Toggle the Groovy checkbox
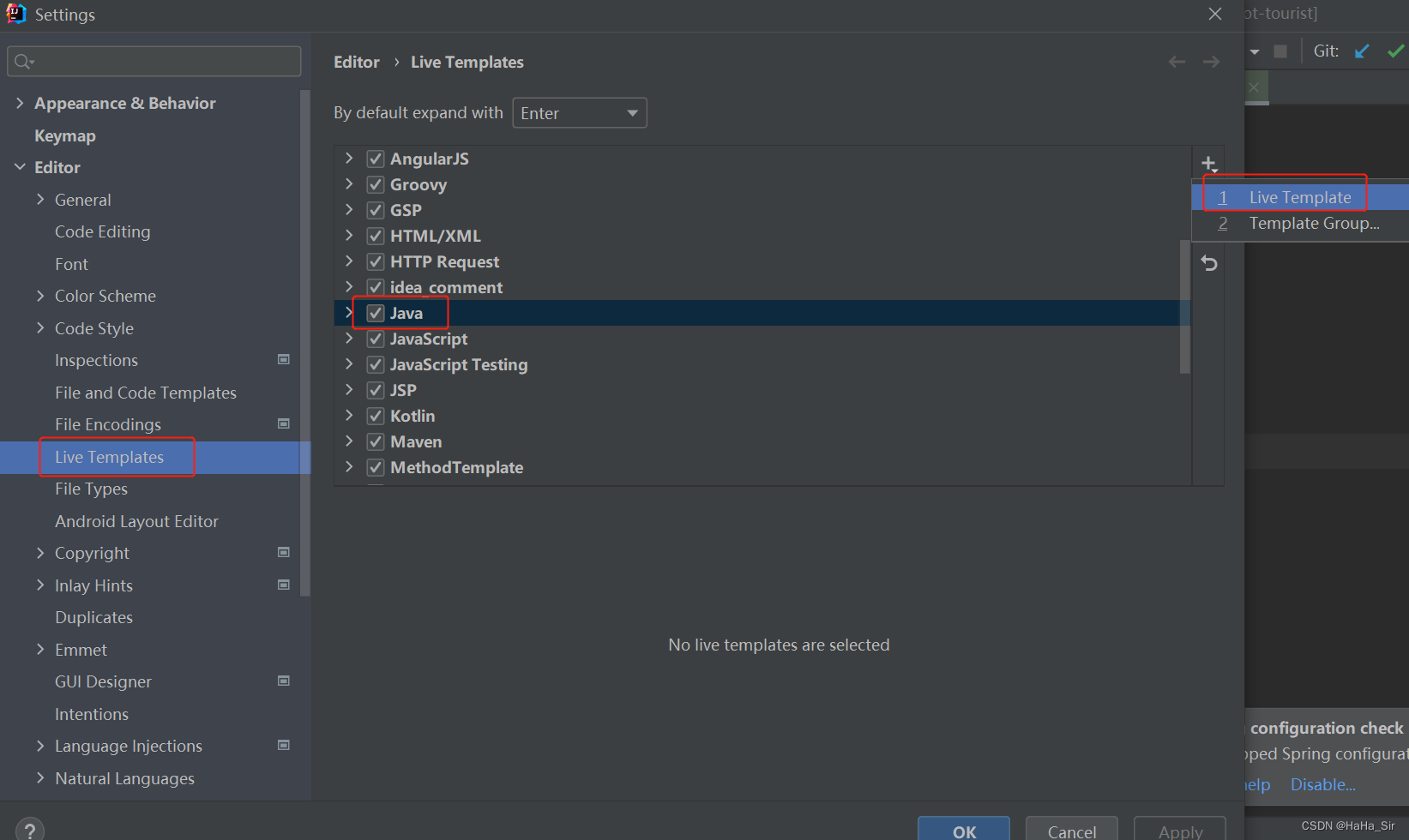1409x840 pixels. pyautogui.click(x=376, y=184)
